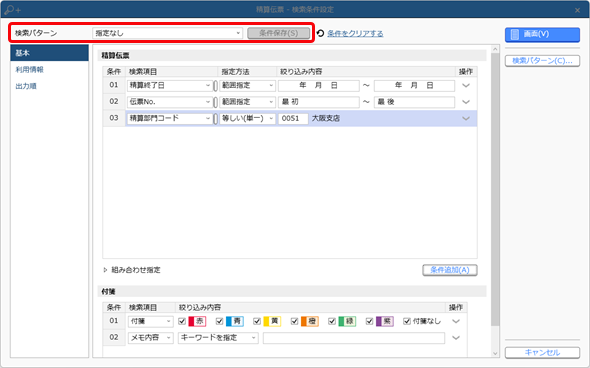Click the 最初 start field for 伝票No.
Image resolution: width=590 pixels, height=368 pixels.
[319, 102]
